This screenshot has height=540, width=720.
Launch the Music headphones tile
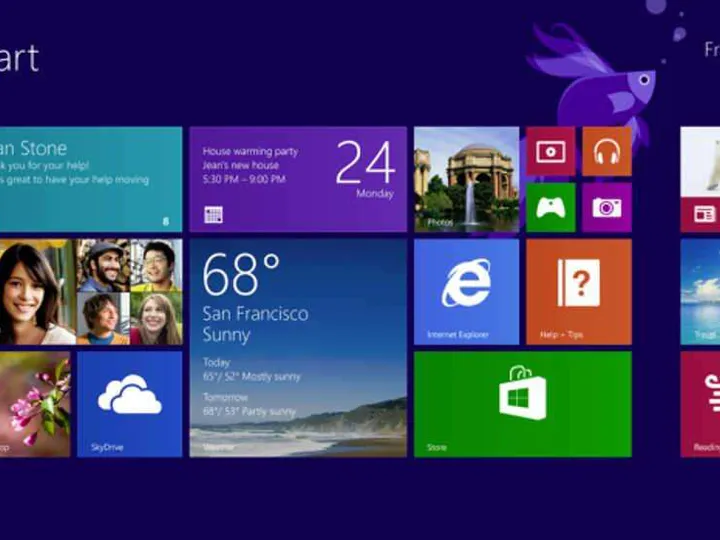(607, 151)
